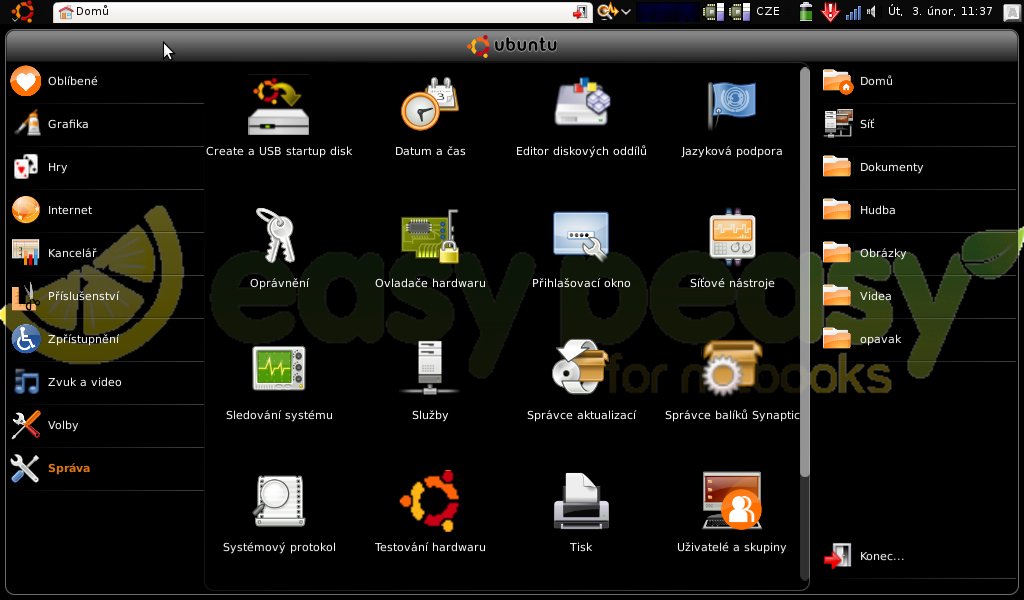Switch to the Internet category
Image resolution: width=1024 pixels, height=600 pixels.
coord(106,210)
